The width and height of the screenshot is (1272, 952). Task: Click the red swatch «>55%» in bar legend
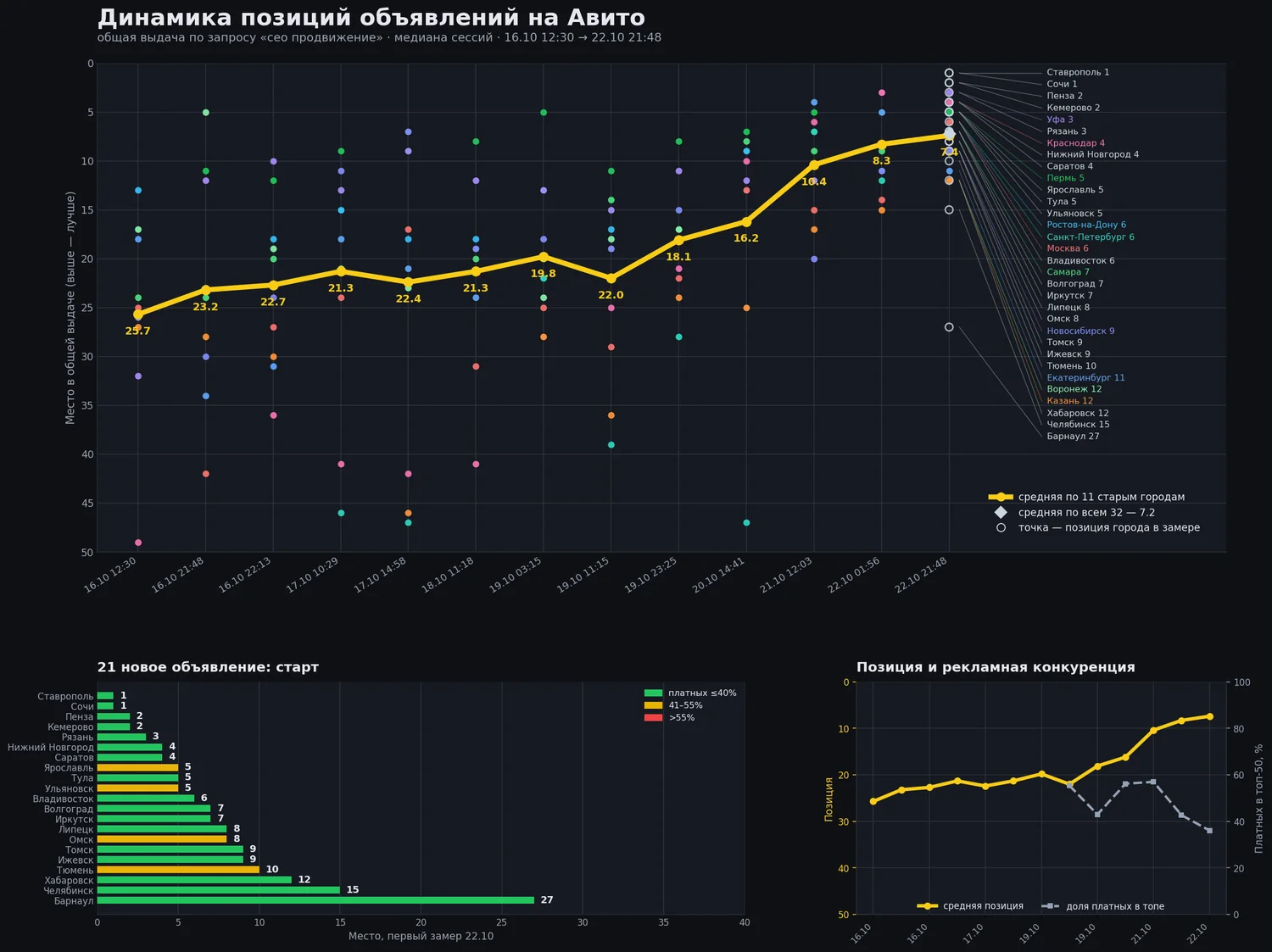tap(653, 718)
